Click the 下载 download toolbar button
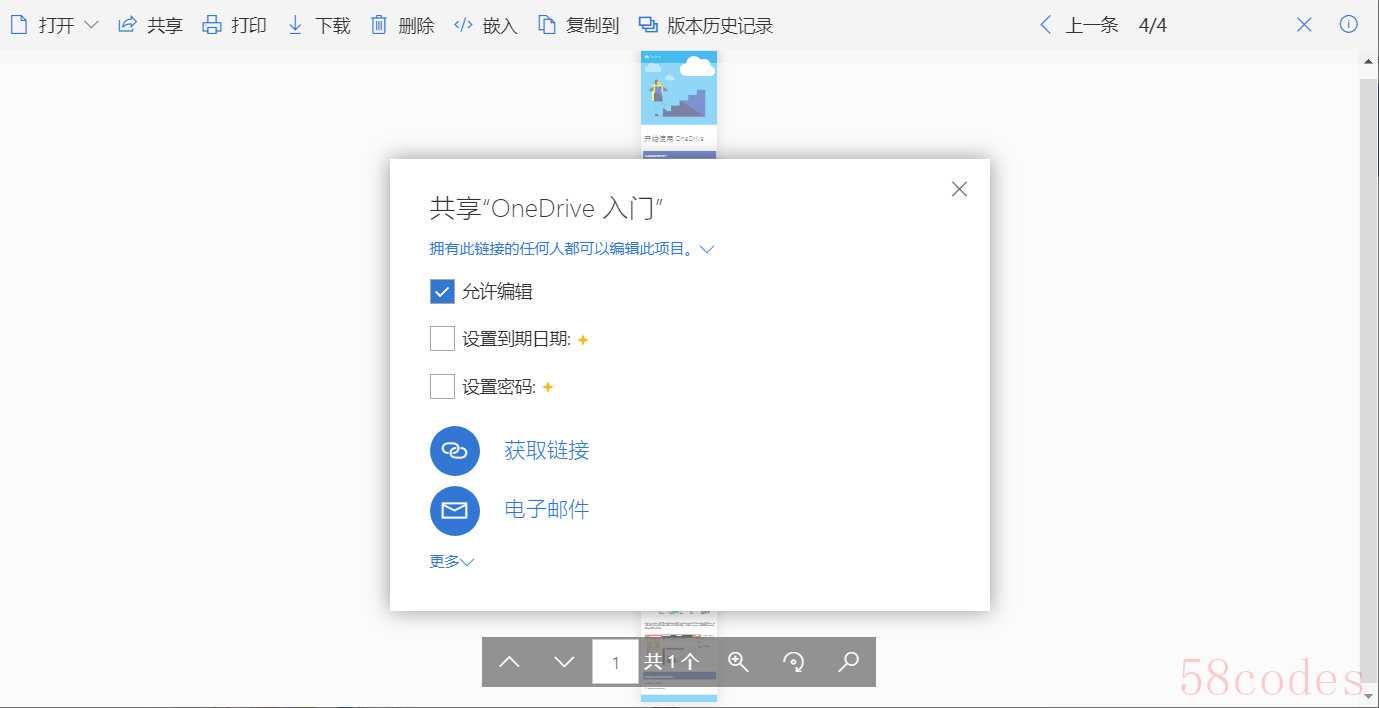Viewport: 1379px width, 708px height. pyautogui.click(x=318, y=25)
